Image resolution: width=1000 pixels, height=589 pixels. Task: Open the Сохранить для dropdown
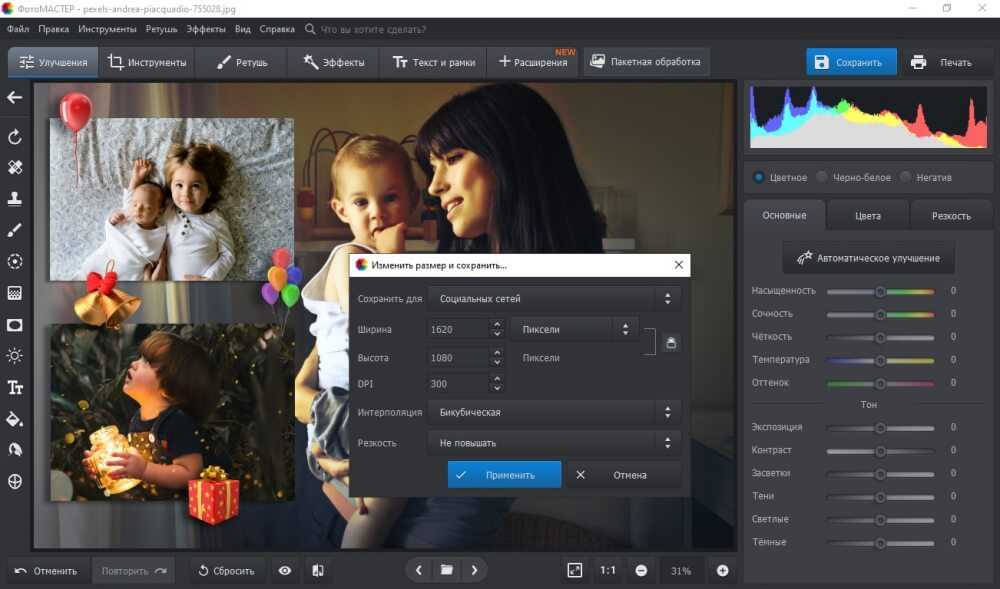[554, 298]
